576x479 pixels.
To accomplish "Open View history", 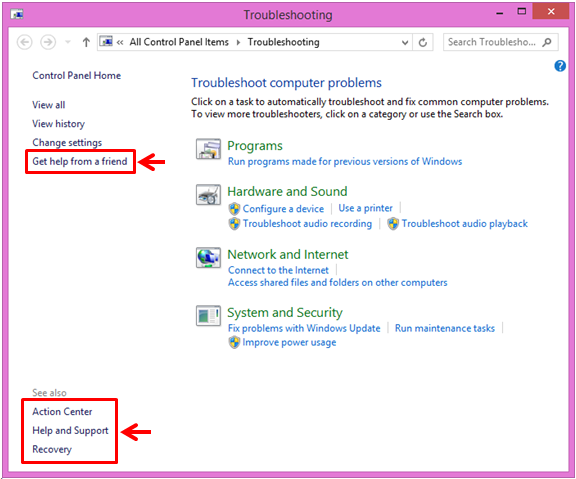I will coord(58,124).
